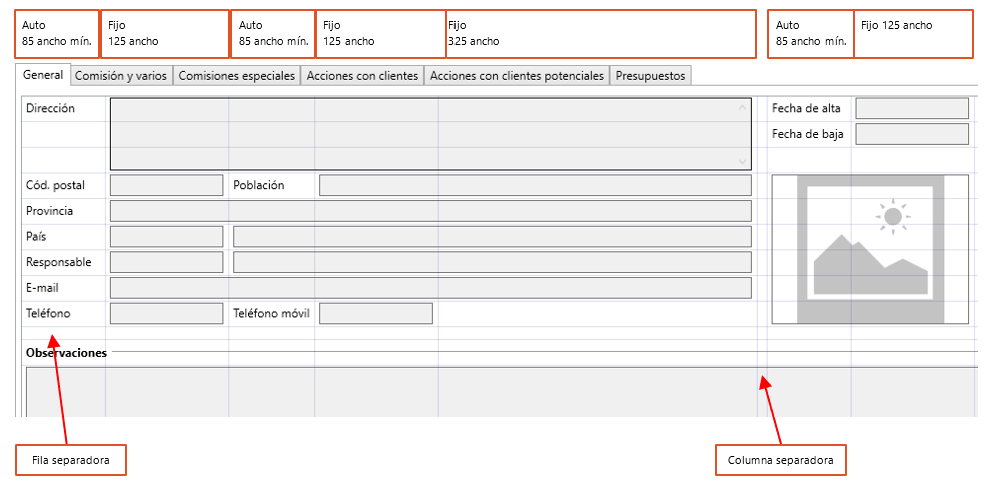The height and width of the screenshot is (485, 989).
Task: Click the Dirección scrollbar up arrow
Action: coord(742,107)
